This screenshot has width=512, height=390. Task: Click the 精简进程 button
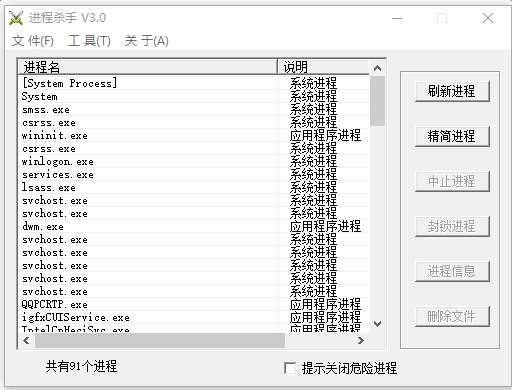[452, 136]
